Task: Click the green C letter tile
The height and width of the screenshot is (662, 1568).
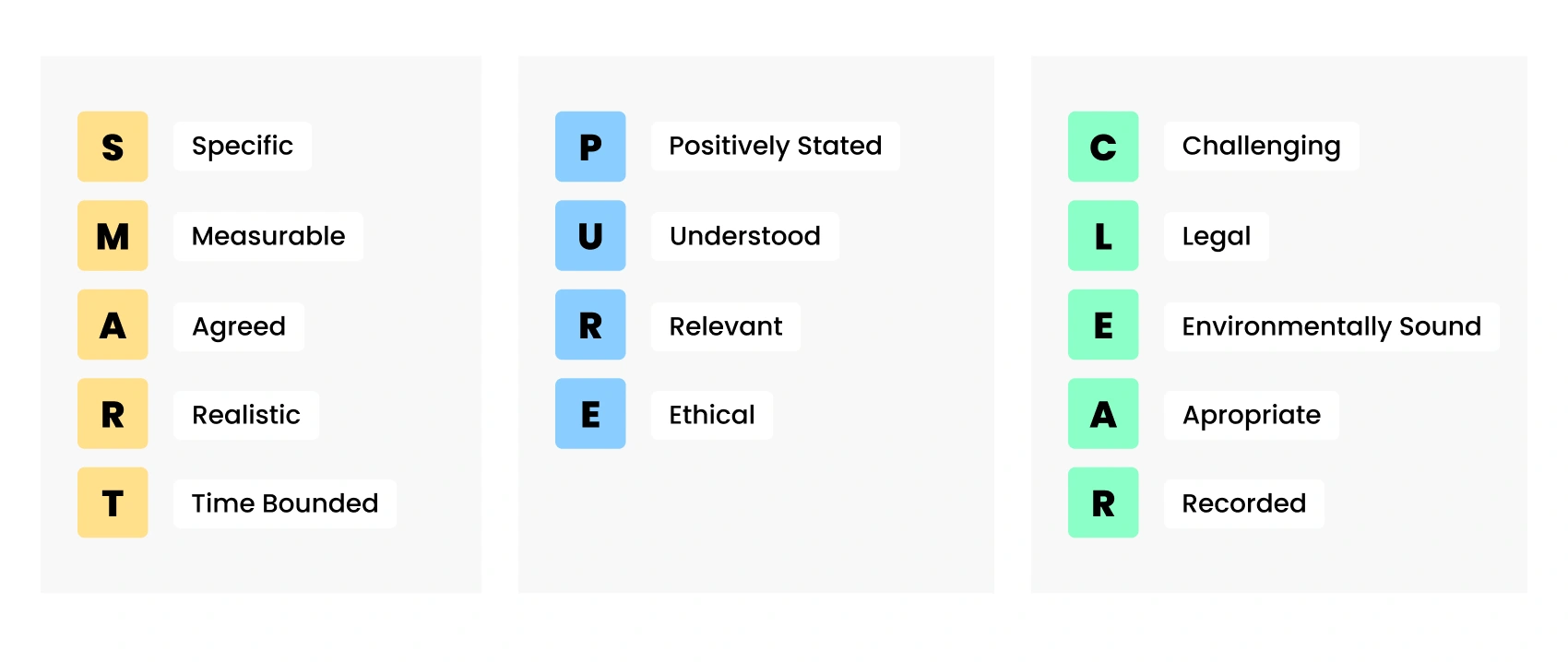Action: (x=1103, y=147)
